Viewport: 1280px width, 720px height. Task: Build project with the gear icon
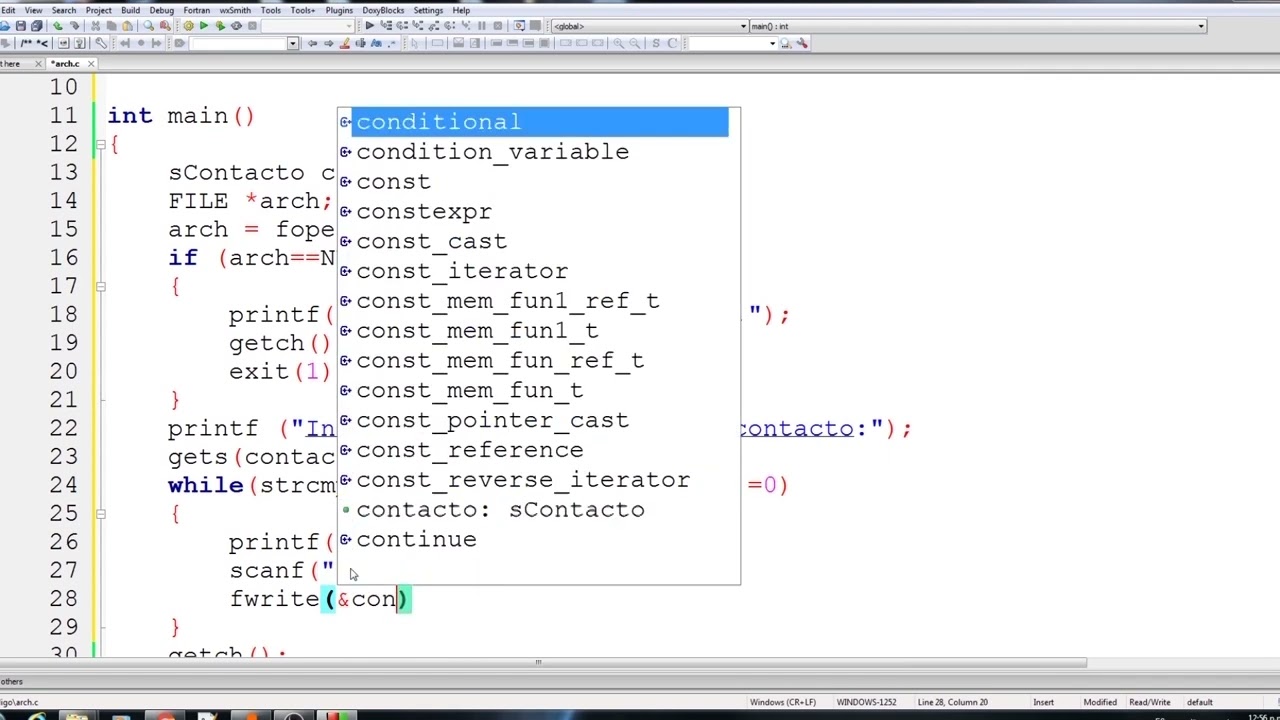[x=188, y=25]
